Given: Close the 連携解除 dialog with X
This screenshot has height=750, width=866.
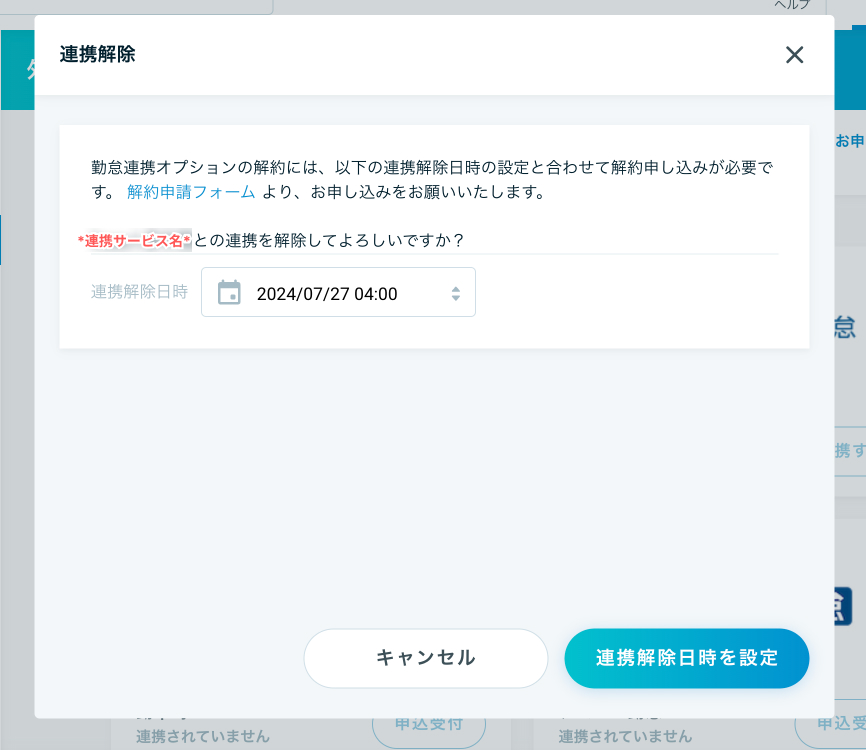Looking at the screenshot, I should coord(794,55).
